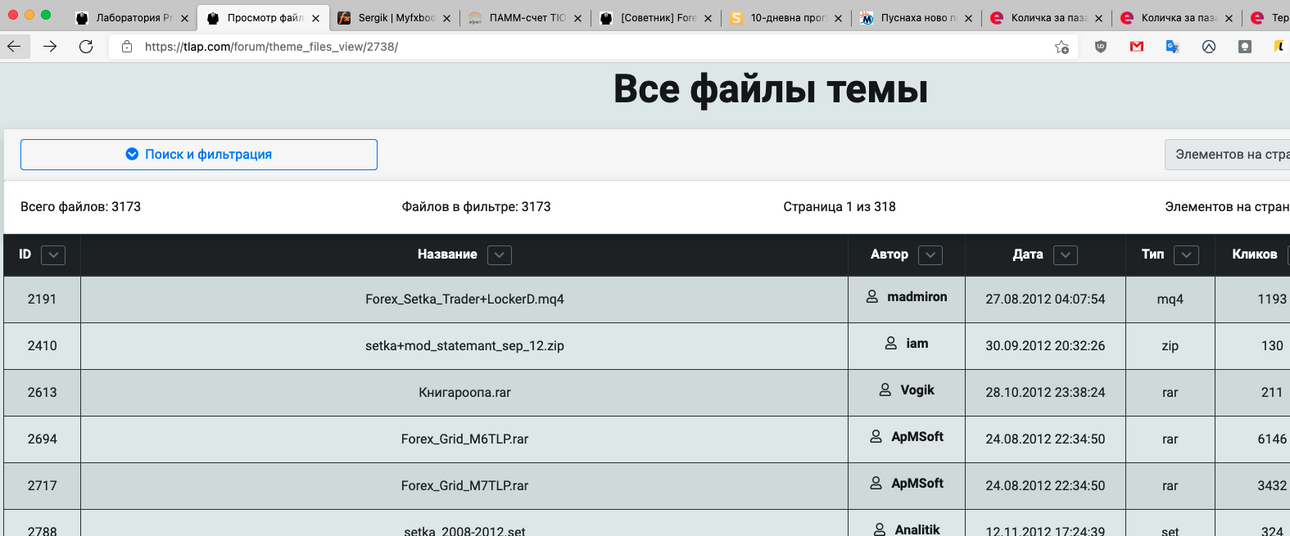
Task: Open the Google Translate extension icon
Action: 1173,47
